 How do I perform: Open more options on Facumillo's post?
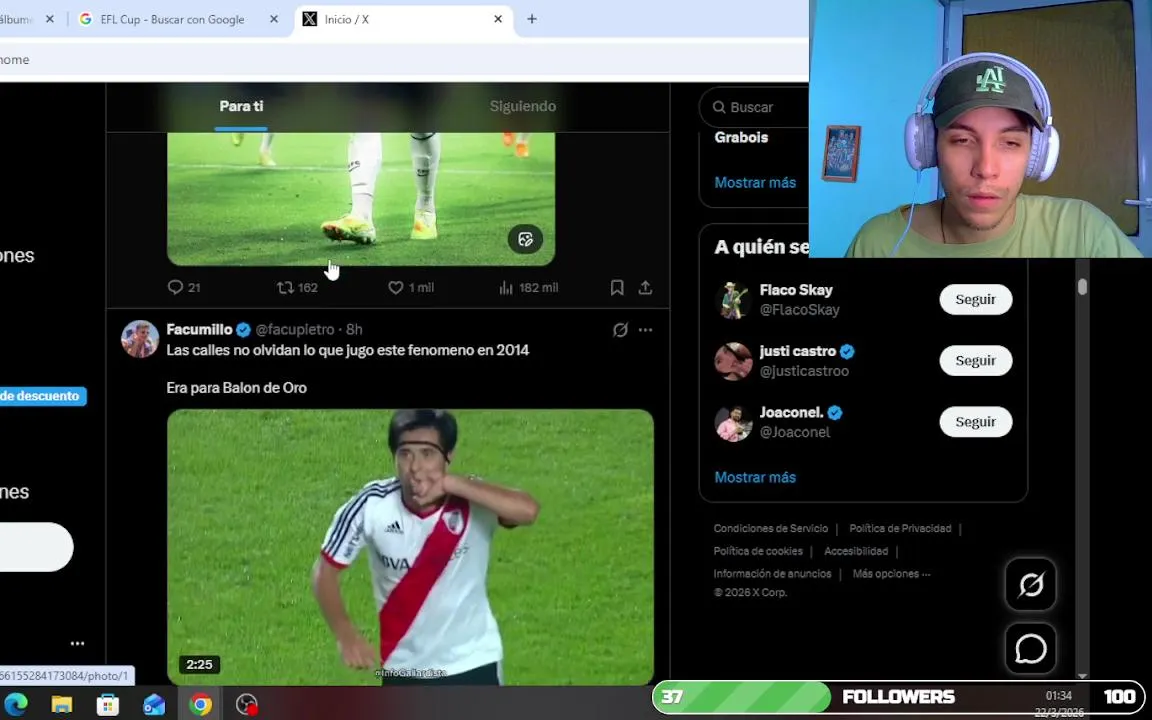pyautogui.click(x=645, y=330)
